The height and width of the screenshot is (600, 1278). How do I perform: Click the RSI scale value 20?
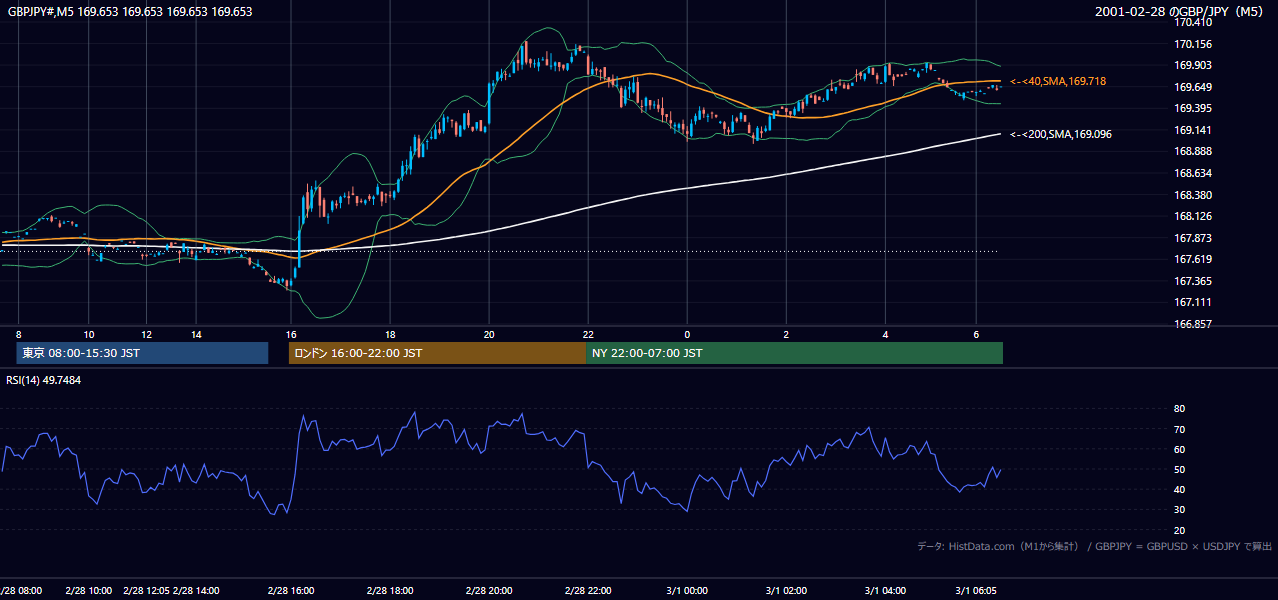pos(1179,530)
